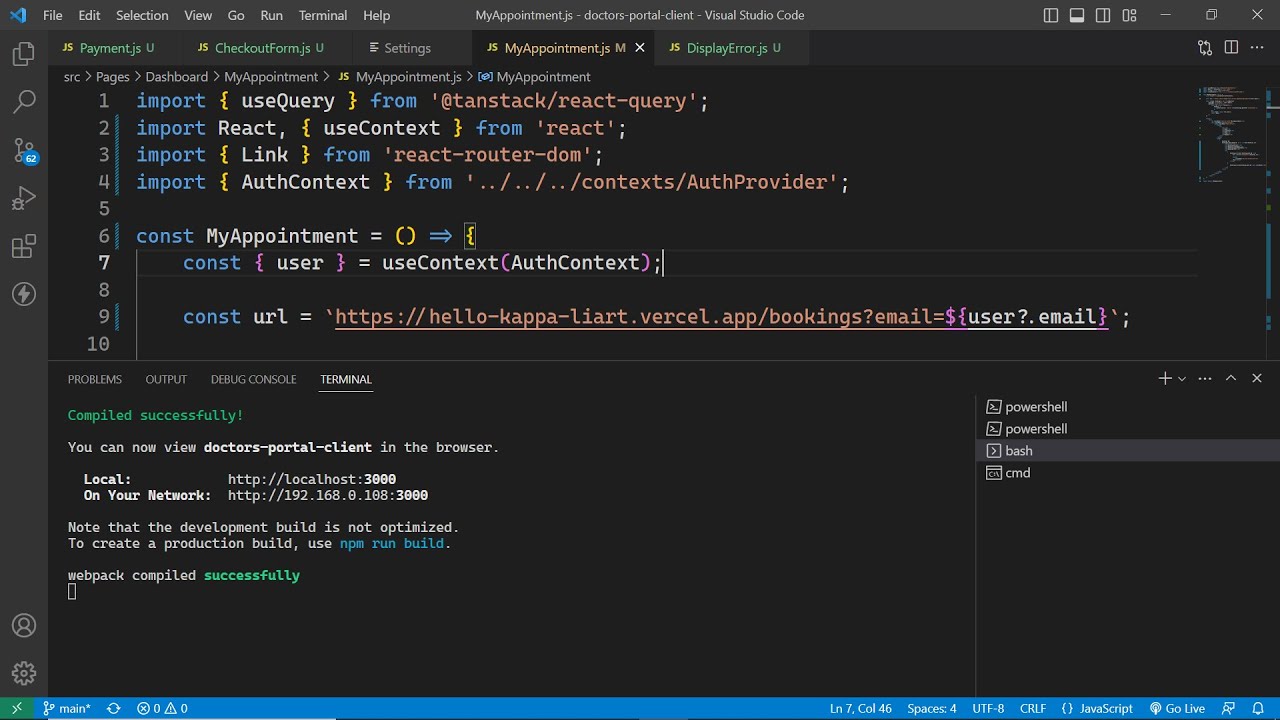The height and width of the screenshot is (720, 1280).
Task: Split the editor right
Action: click(1231, 48)
